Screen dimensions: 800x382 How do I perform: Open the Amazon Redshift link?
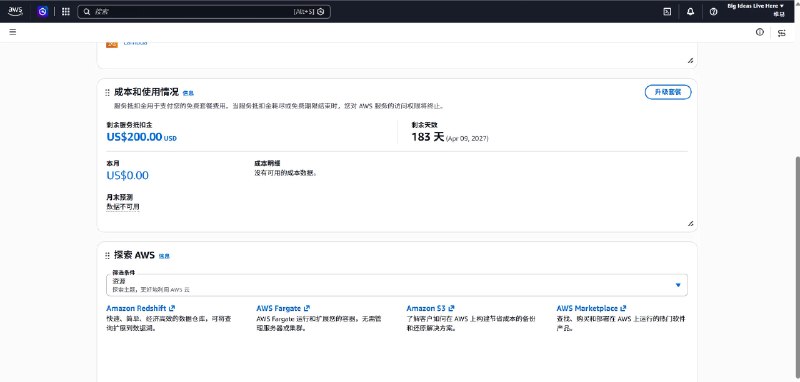(x=140, y=308)
